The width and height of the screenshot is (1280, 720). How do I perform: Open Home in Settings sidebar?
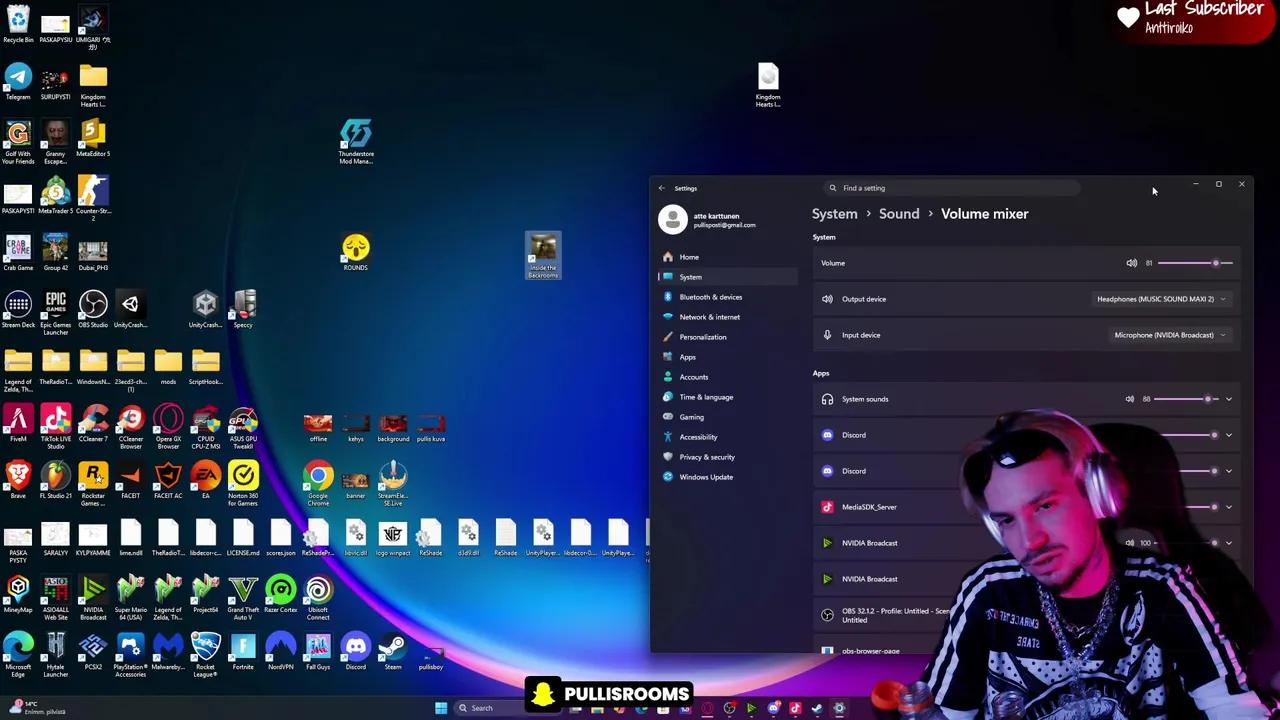point(728,257)
